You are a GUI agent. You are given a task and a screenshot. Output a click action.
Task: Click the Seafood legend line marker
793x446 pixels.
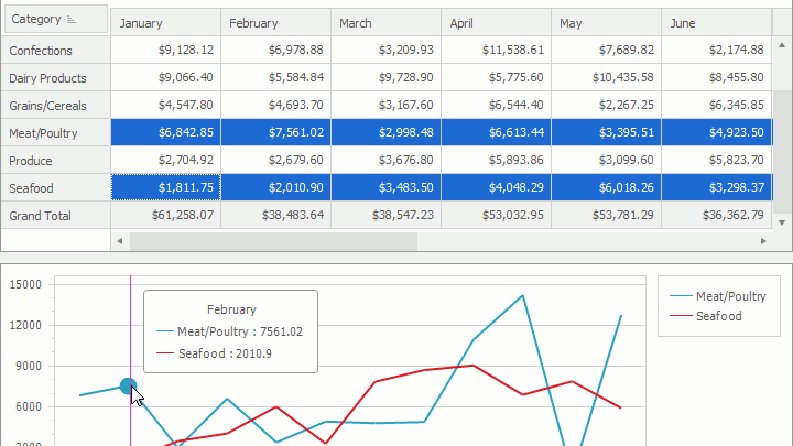click(681, 316)
